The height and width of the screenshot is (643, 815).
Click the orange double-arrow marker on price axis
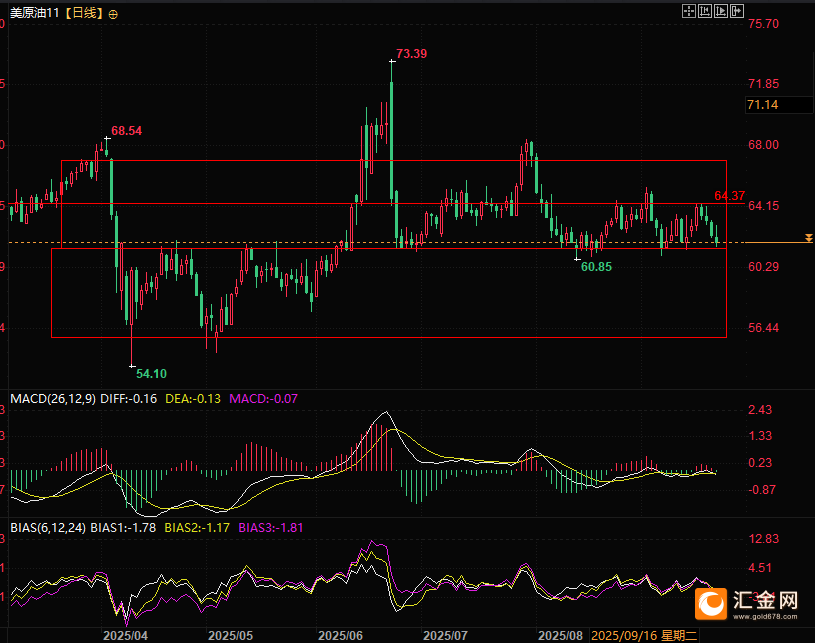(x=807, y=238)
